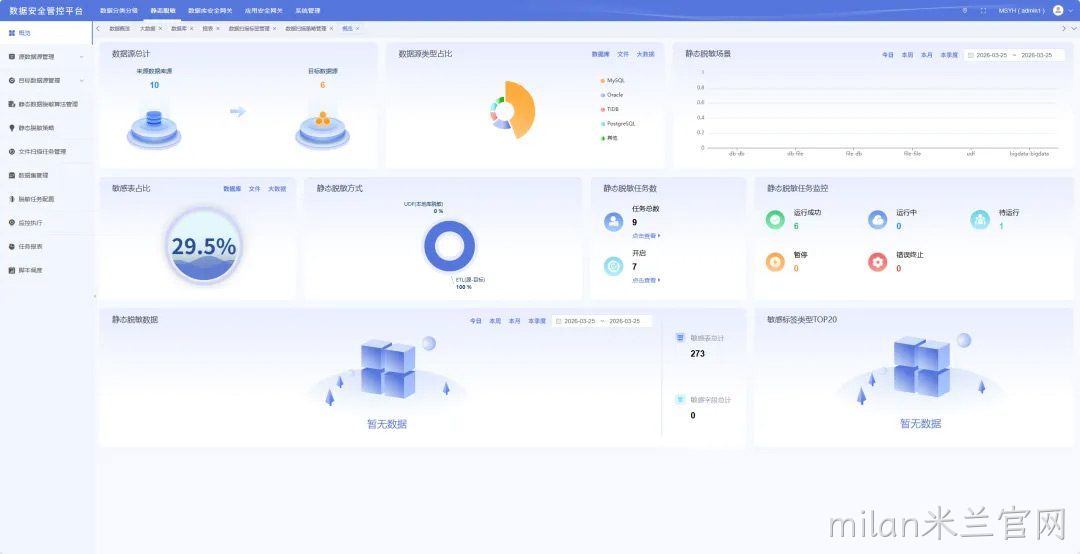The height and width of the screenshot is (554, 1080).
Task: Click the teal 待运行 status icon
Action: (x=979, y=219)
